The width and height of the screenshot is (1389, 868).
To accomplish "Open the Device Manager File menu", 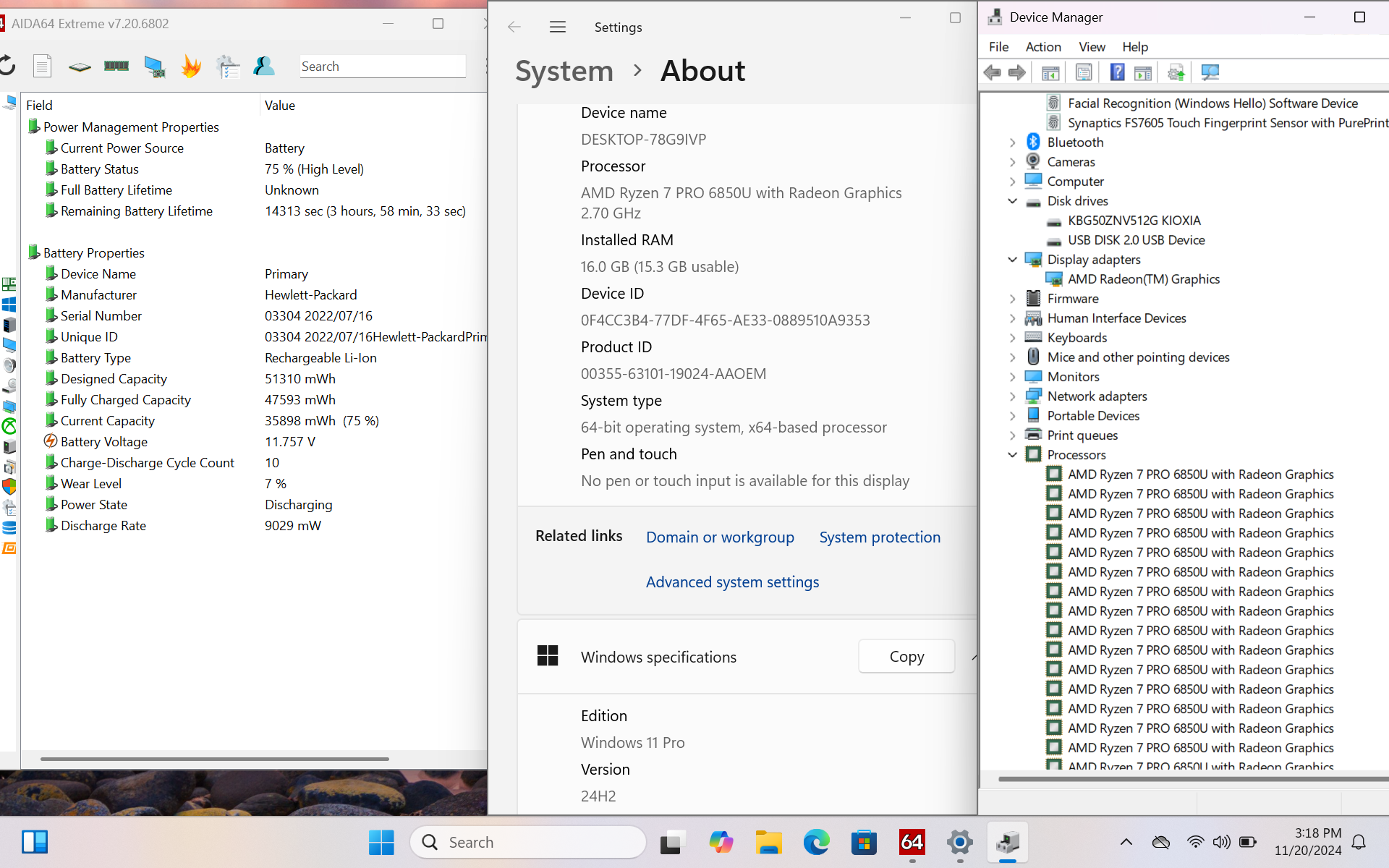I will 999,47.
